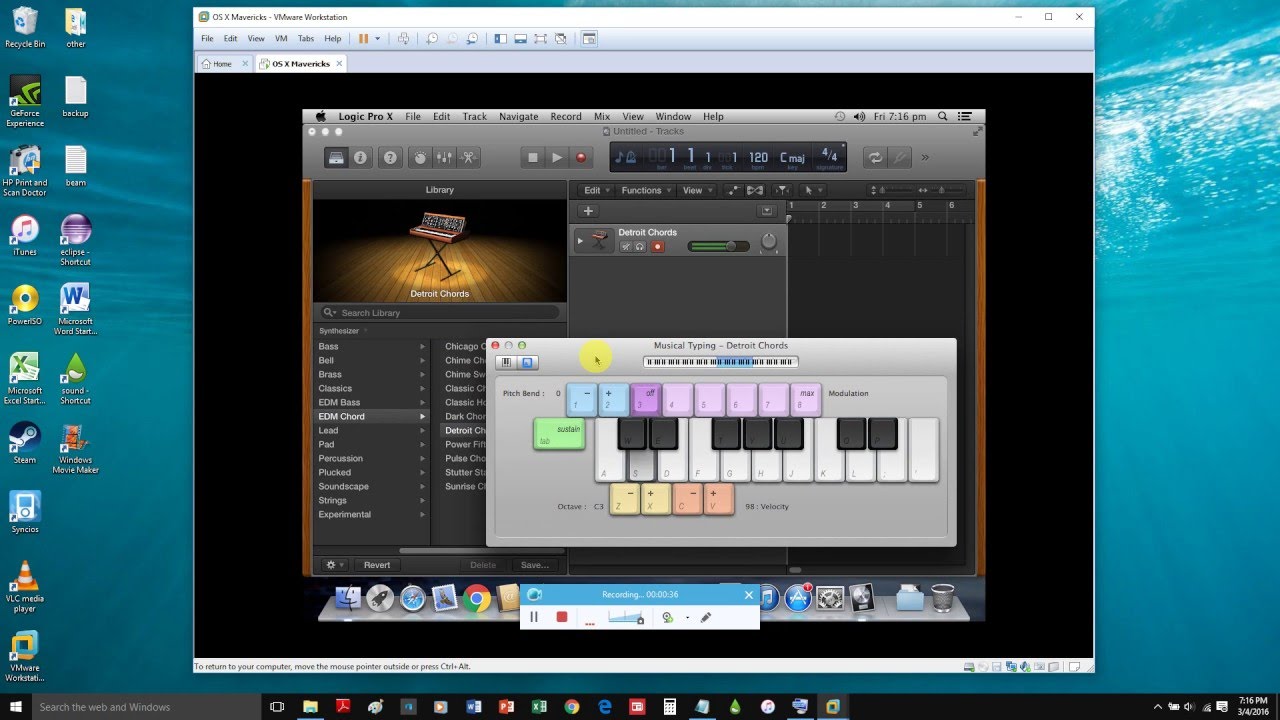This screenshot has height=720, width=1280.
Task: Open the Navigate menu in Logic
Action: pos(519,116)
